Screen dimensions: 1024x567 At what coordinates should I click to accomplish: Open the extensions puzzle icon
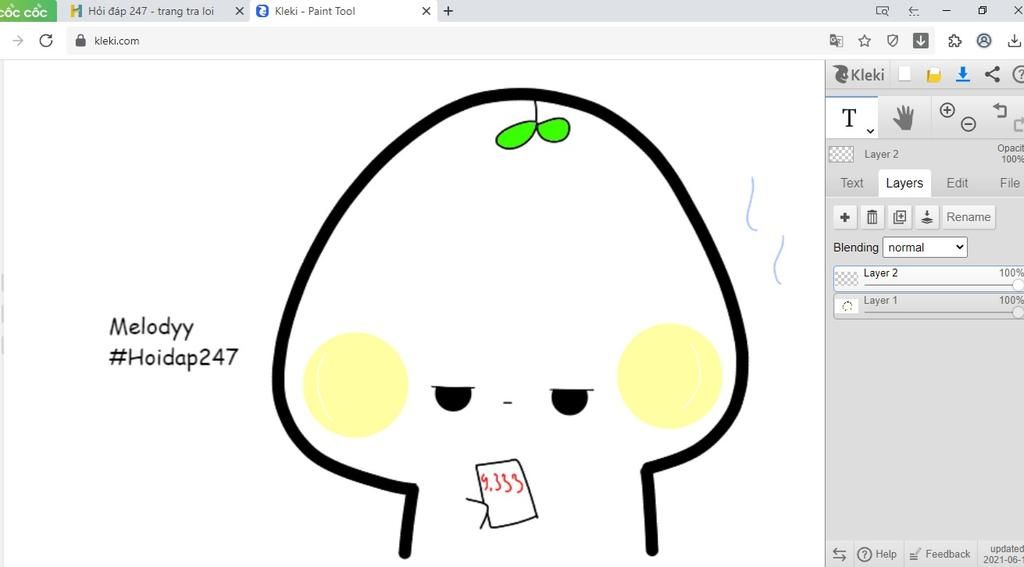point(955,40)
